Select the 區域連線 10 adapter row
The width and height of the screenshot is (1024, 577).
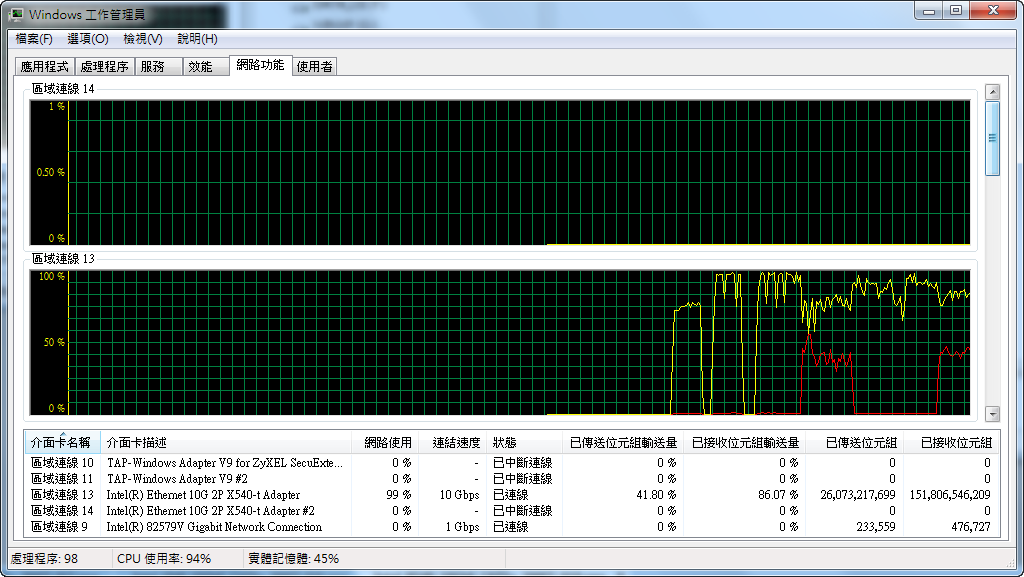point(512,463)
